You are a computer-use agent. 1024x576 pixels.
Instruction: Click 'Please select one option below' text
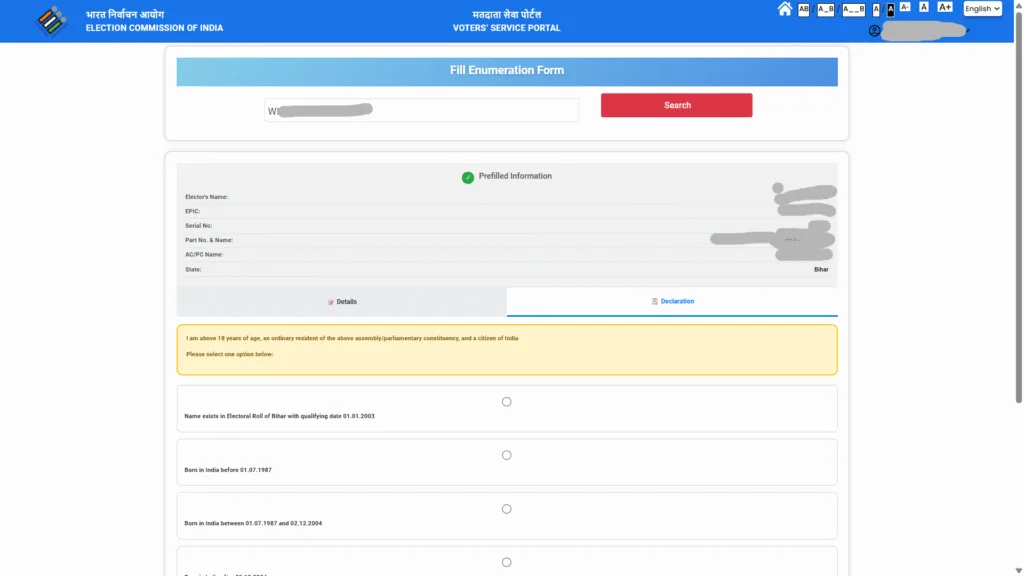click(229, 354)
